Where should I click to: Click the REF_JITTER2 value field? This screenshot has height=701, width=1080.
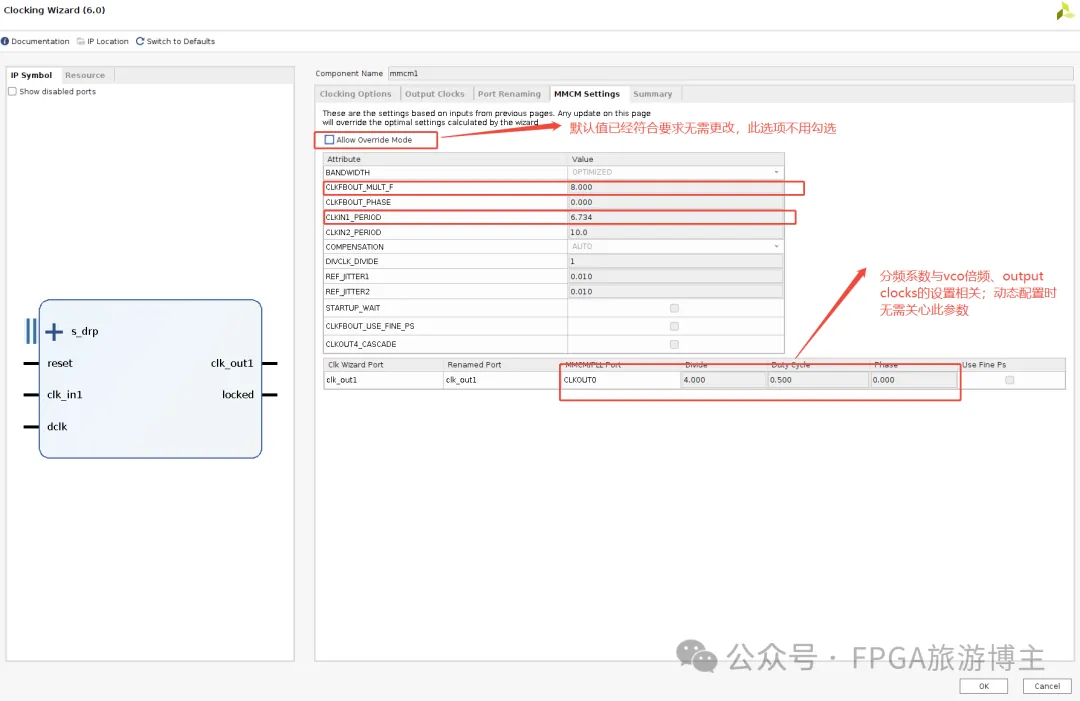pyautogui.click(x=676, y=292)
